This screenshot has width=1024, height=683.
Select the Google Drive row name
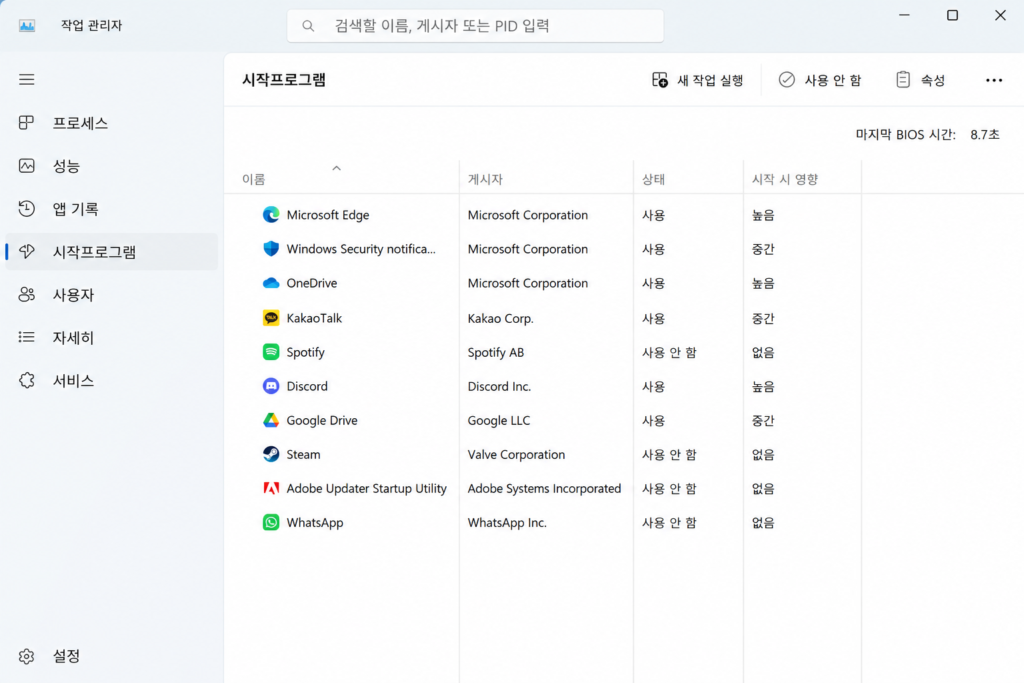click(322, 421)
